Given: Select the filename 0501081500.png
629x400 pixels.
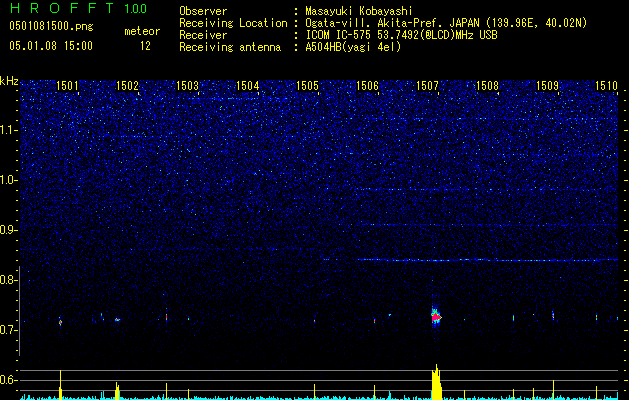Looking at the screenshot, I should pyautogui.click(x=51, y=27).
